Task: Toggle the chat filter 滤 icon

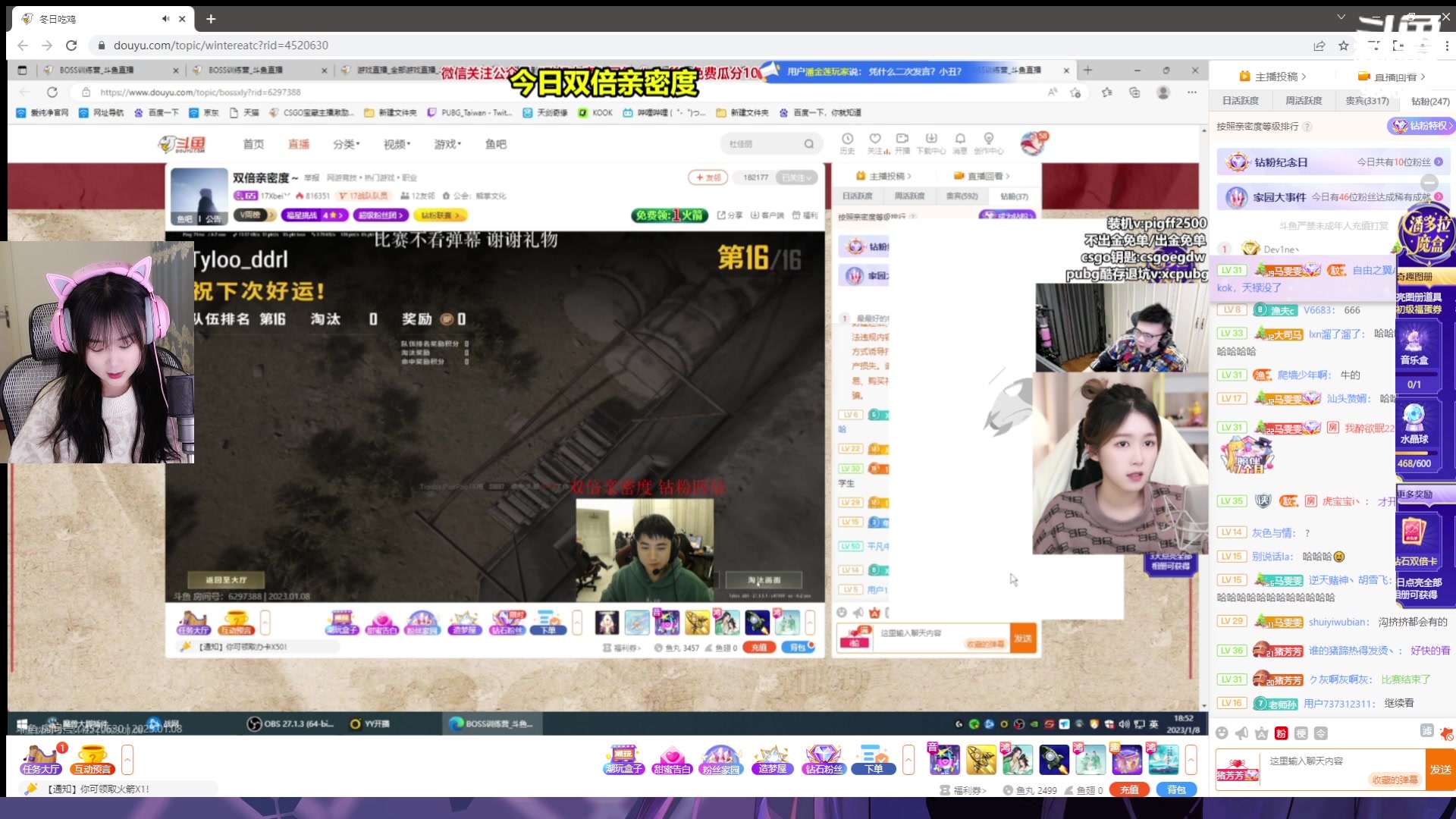Action: (x=1426, y=731)
